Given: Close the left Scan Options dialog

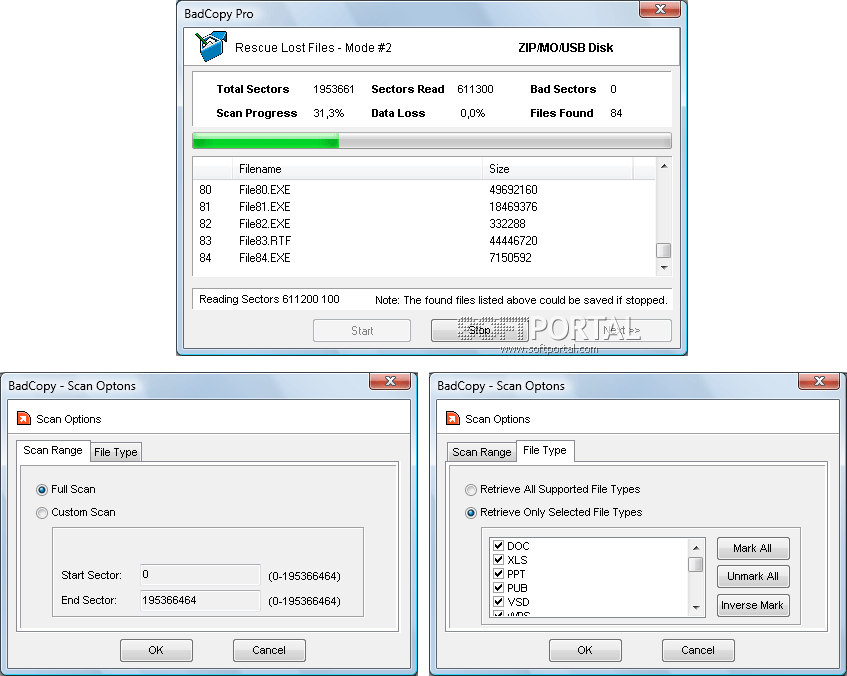Looking at the screenshot, I should tap(390, 381).
